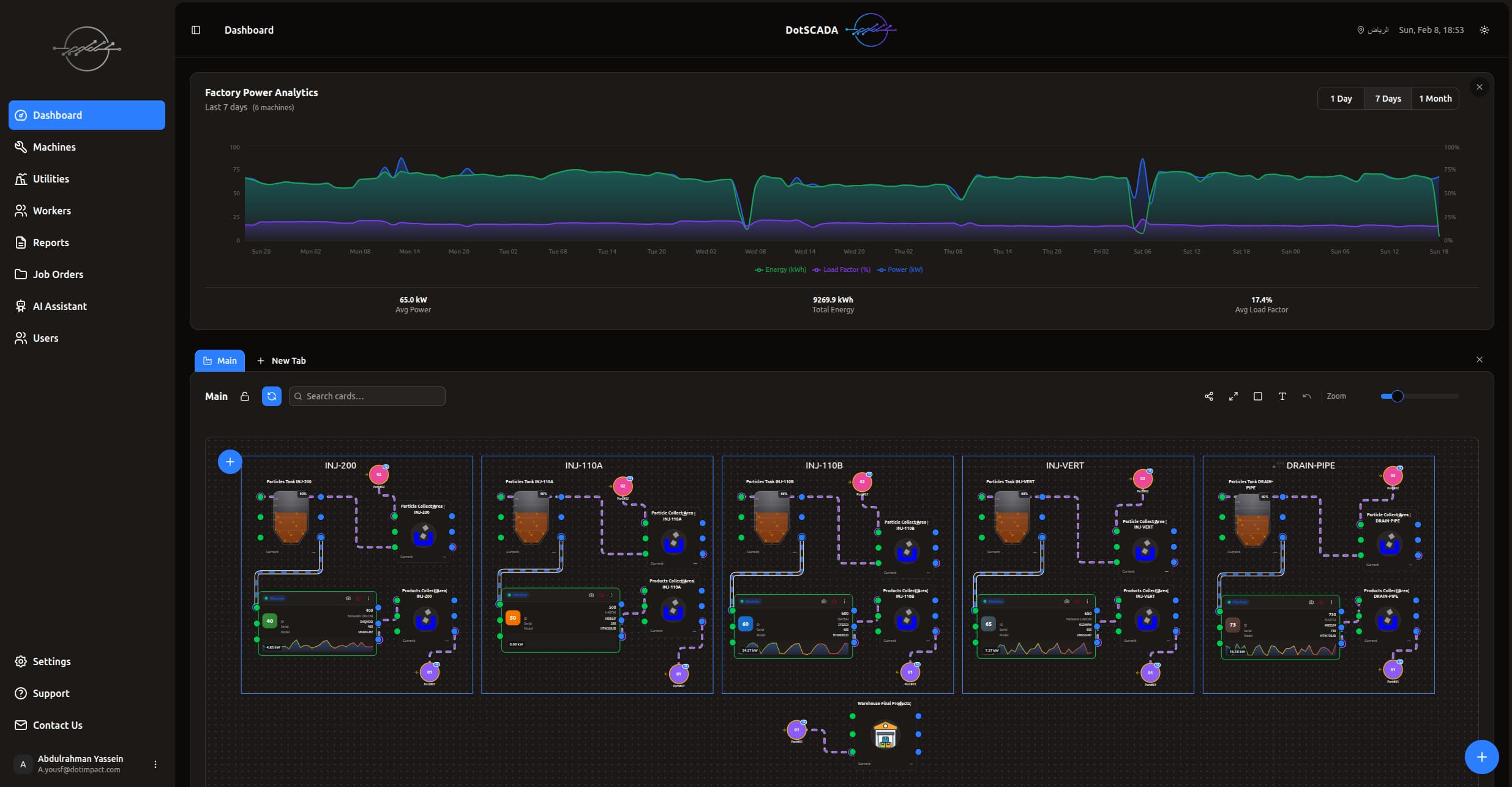Open the user menu next to Abdulrahman Yassein
Viewport: 1512px width, 787px height.
pos(155,764)
